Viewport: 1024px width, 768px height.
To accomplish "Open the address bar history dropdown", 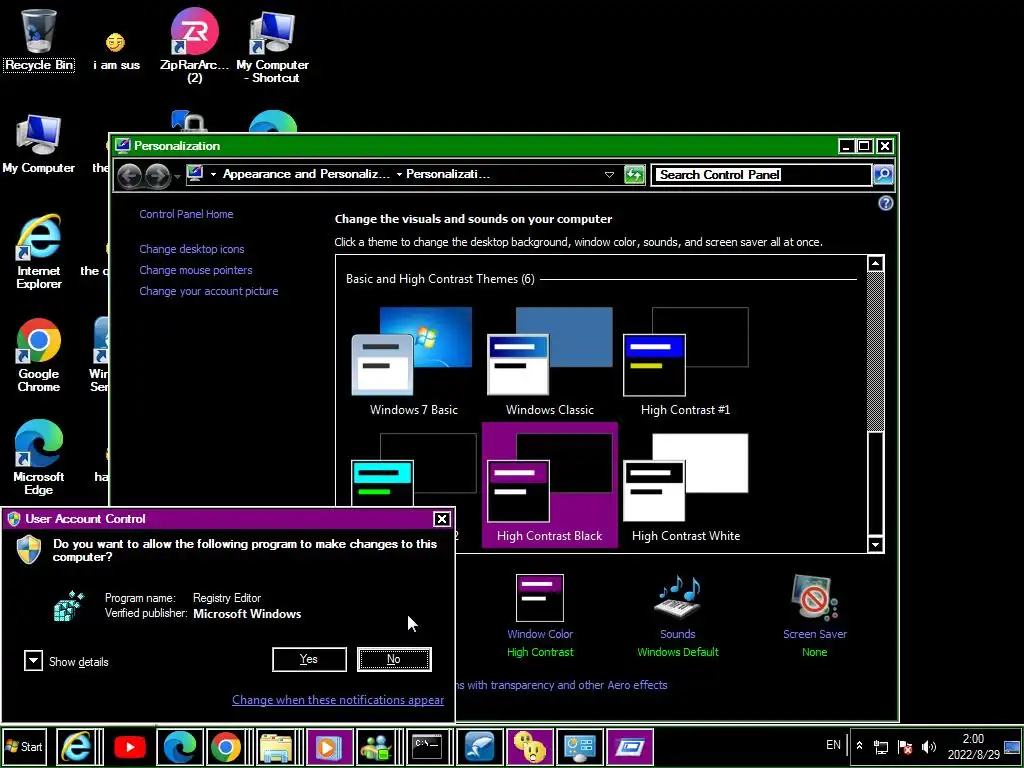I will (x=609, y=175).
